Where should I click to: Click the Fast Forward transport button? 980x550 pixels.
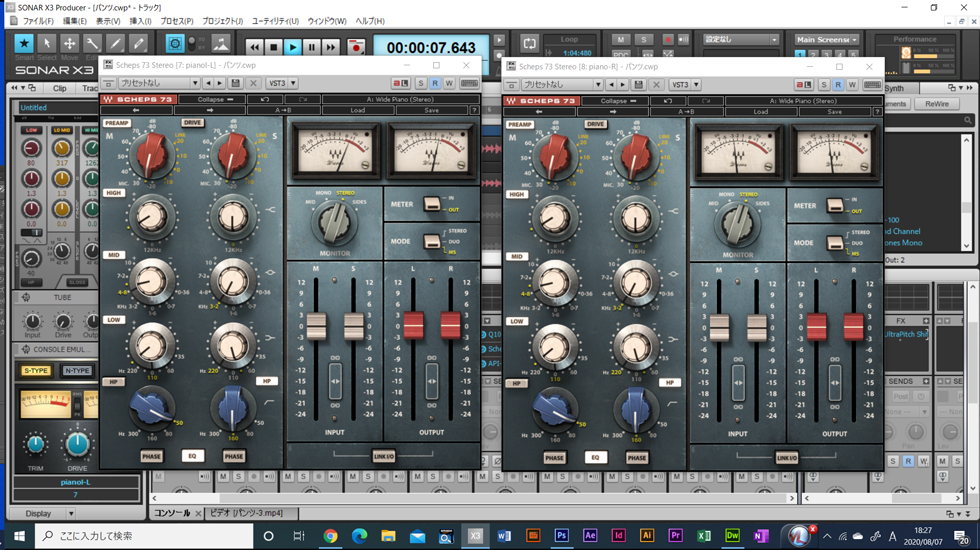331,47
